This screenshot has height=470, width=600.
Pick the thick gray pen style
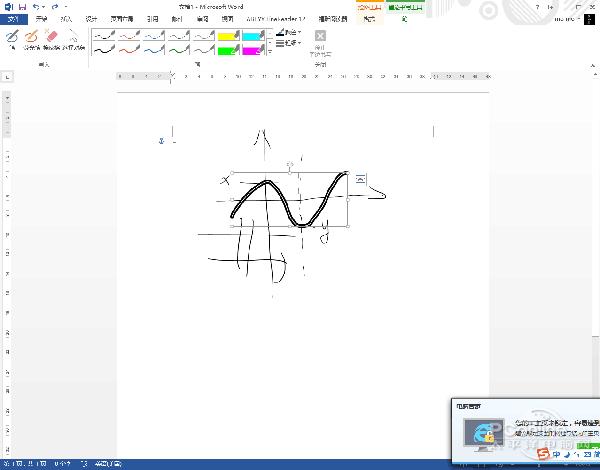tap(204, 49)
